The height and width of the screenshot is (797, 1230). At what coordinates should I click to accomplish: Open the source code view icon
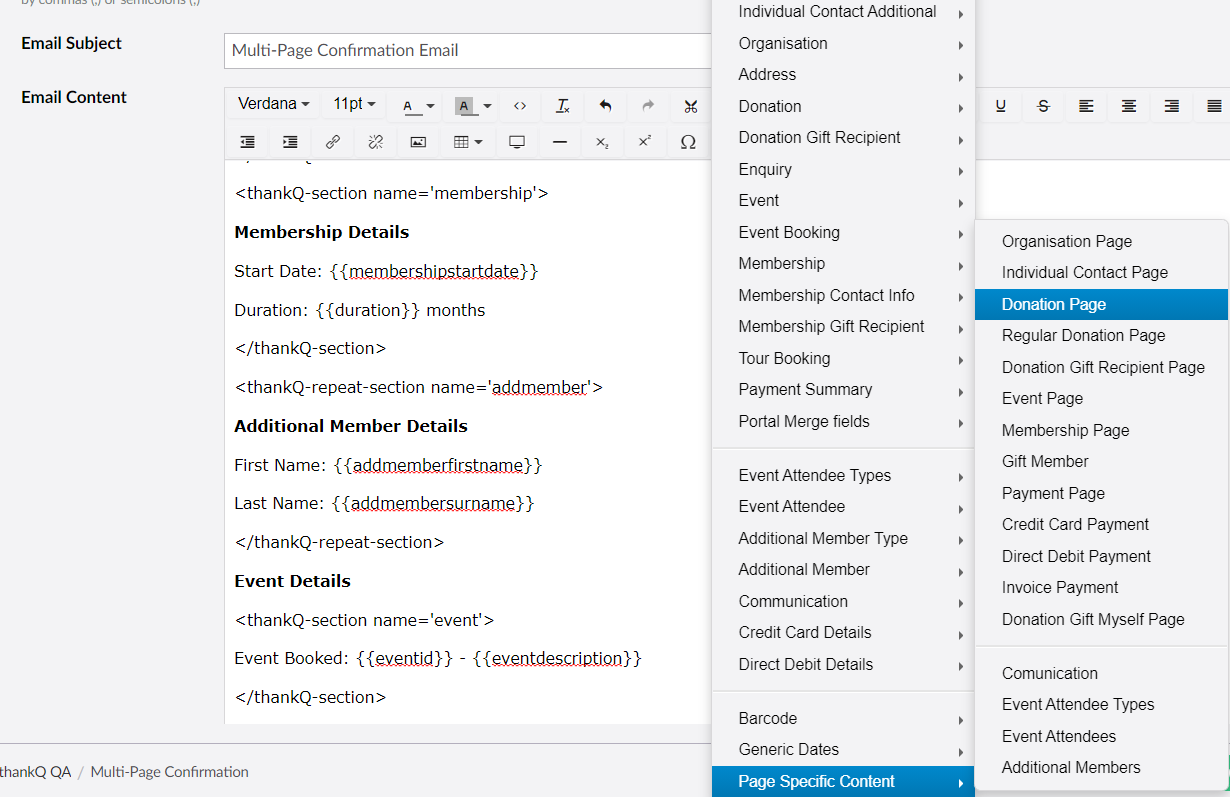(x=520, y=105)
